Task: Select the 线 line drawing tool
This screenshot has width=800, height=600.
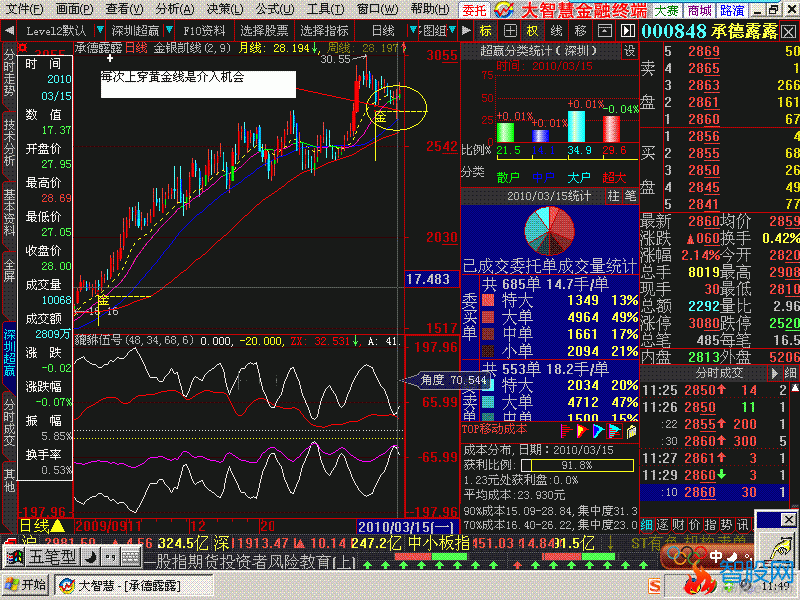Action: (x=557, y=31)
